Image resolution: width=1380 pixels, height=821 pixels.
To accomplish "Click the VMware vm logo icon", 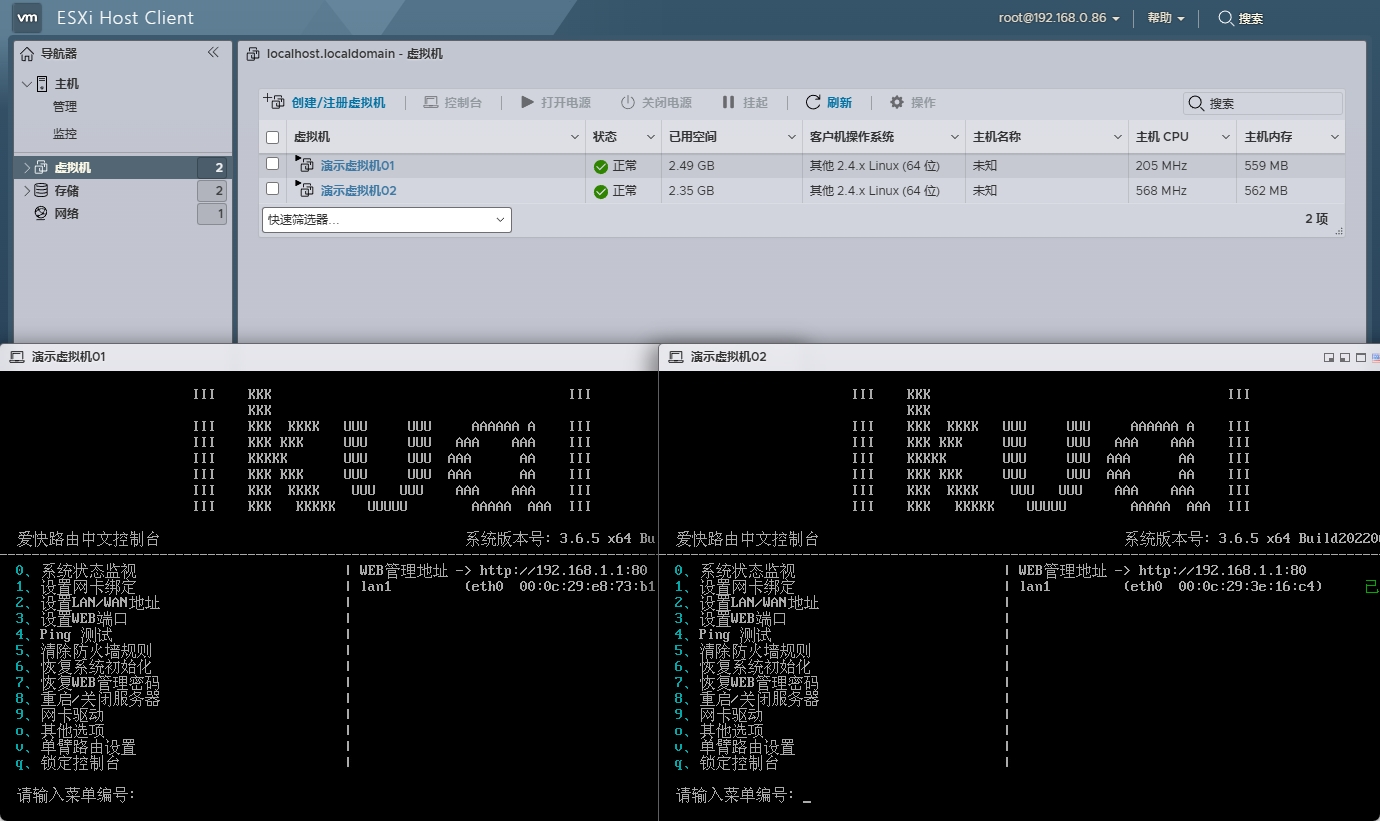I will (x=28, y=18).
